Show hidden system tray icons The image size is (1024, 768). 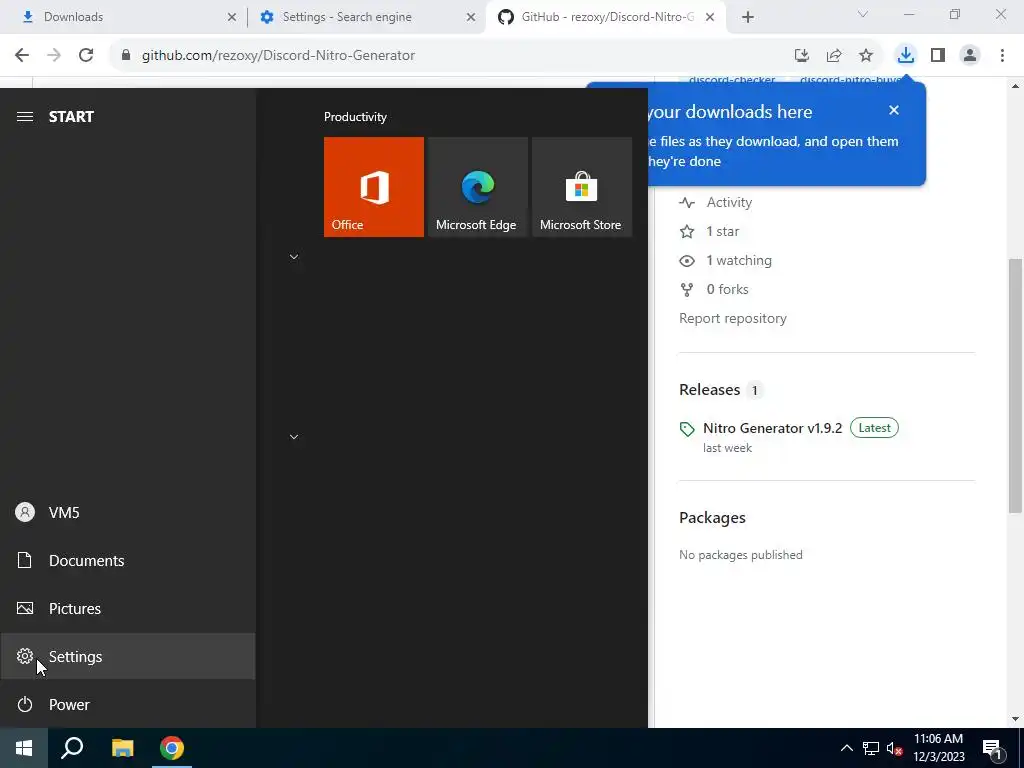click(846, 748)
